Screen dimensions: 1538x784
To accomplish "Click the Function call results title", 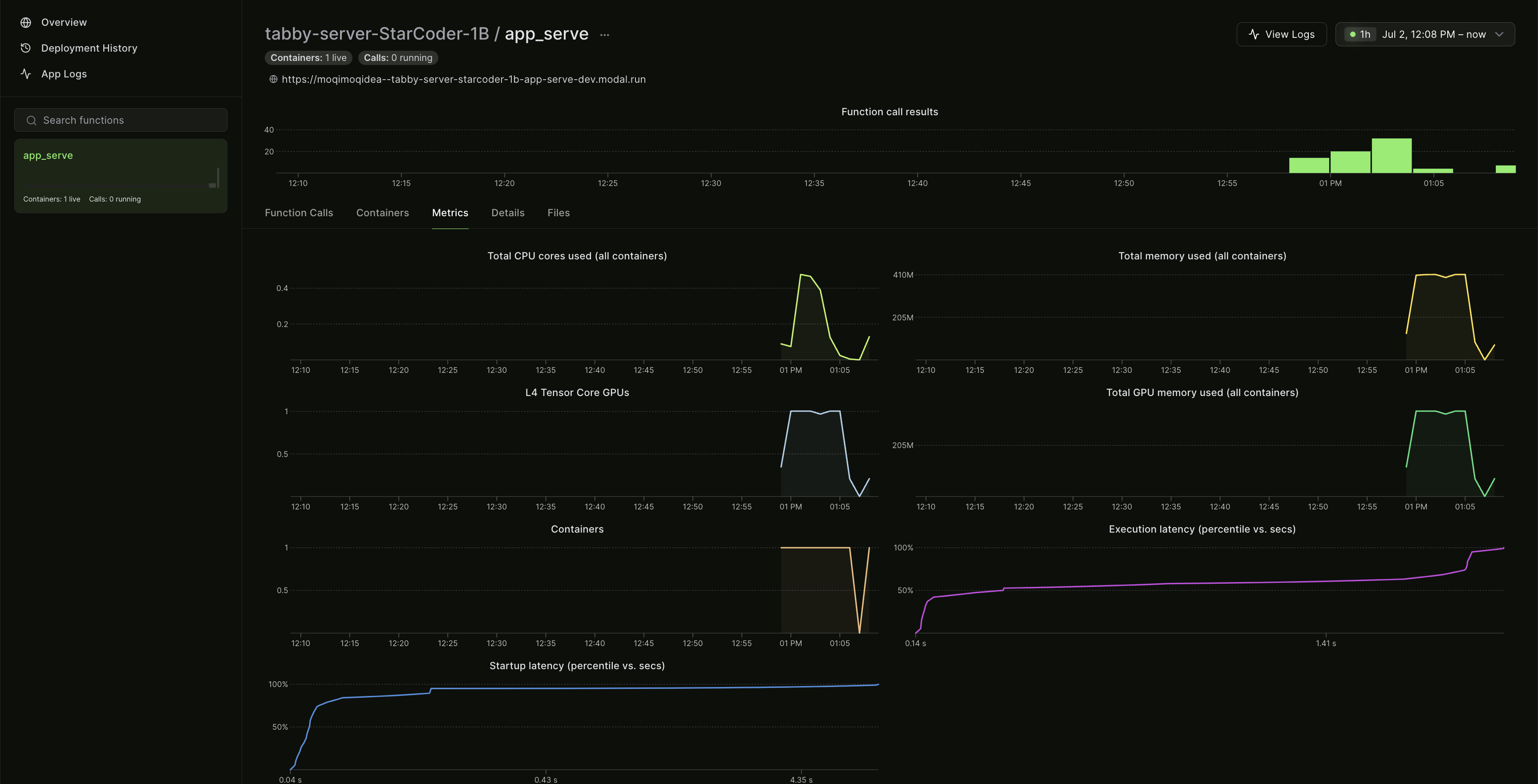I will [890, 112].
